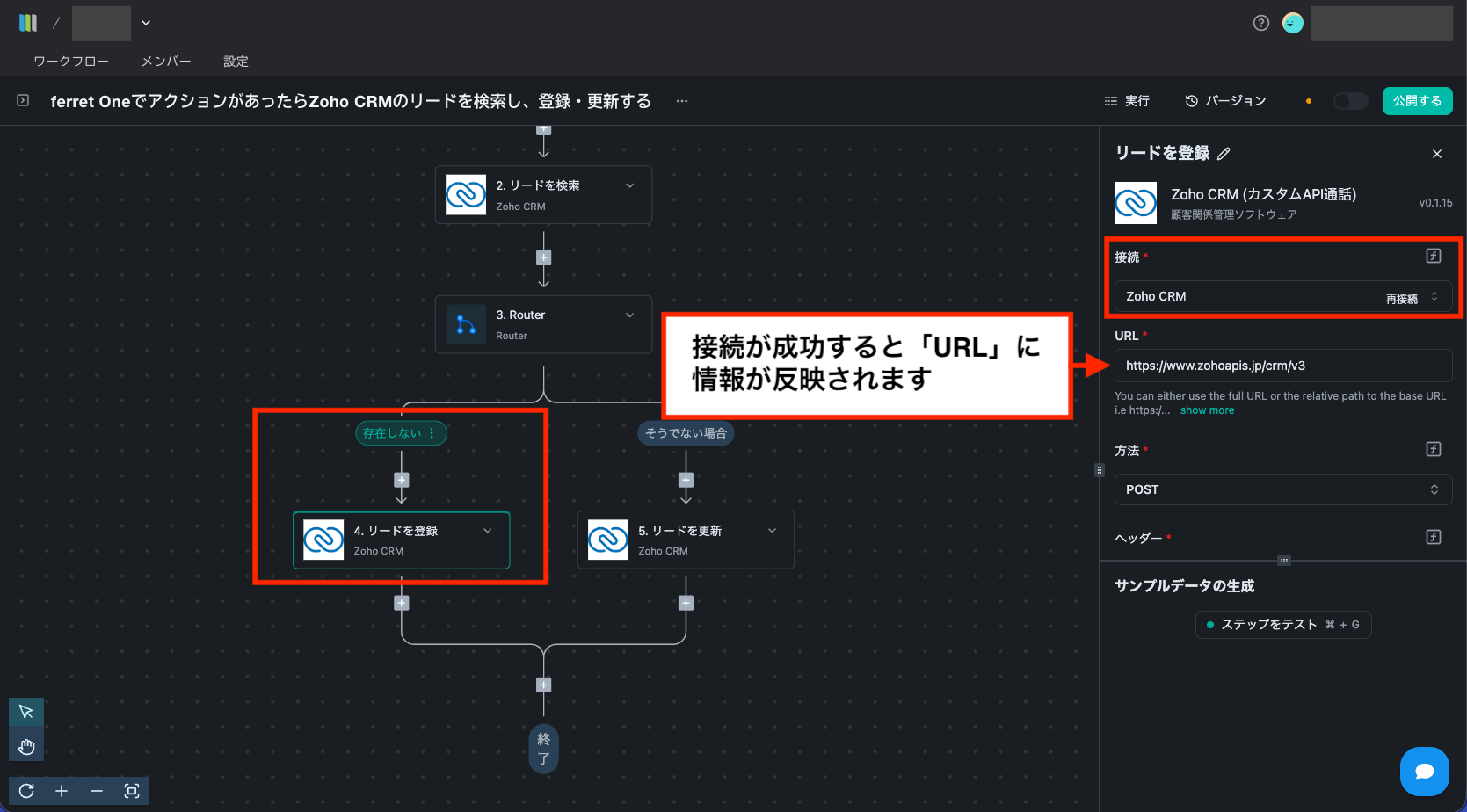This screenshot has width=1467, height=812.
Task: Edit the リードを登録 step name
Action: point(1224,154)
